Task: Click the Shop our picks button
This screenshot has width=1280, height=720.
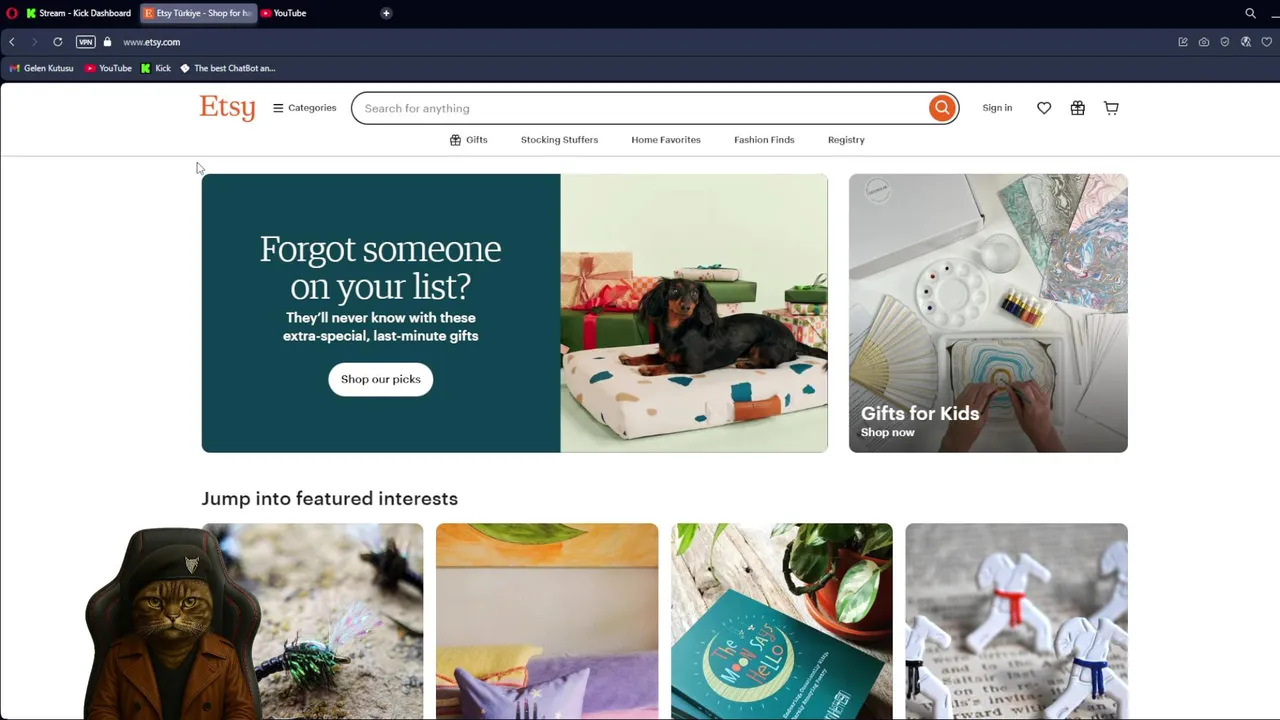Action: tap(381, 379)
